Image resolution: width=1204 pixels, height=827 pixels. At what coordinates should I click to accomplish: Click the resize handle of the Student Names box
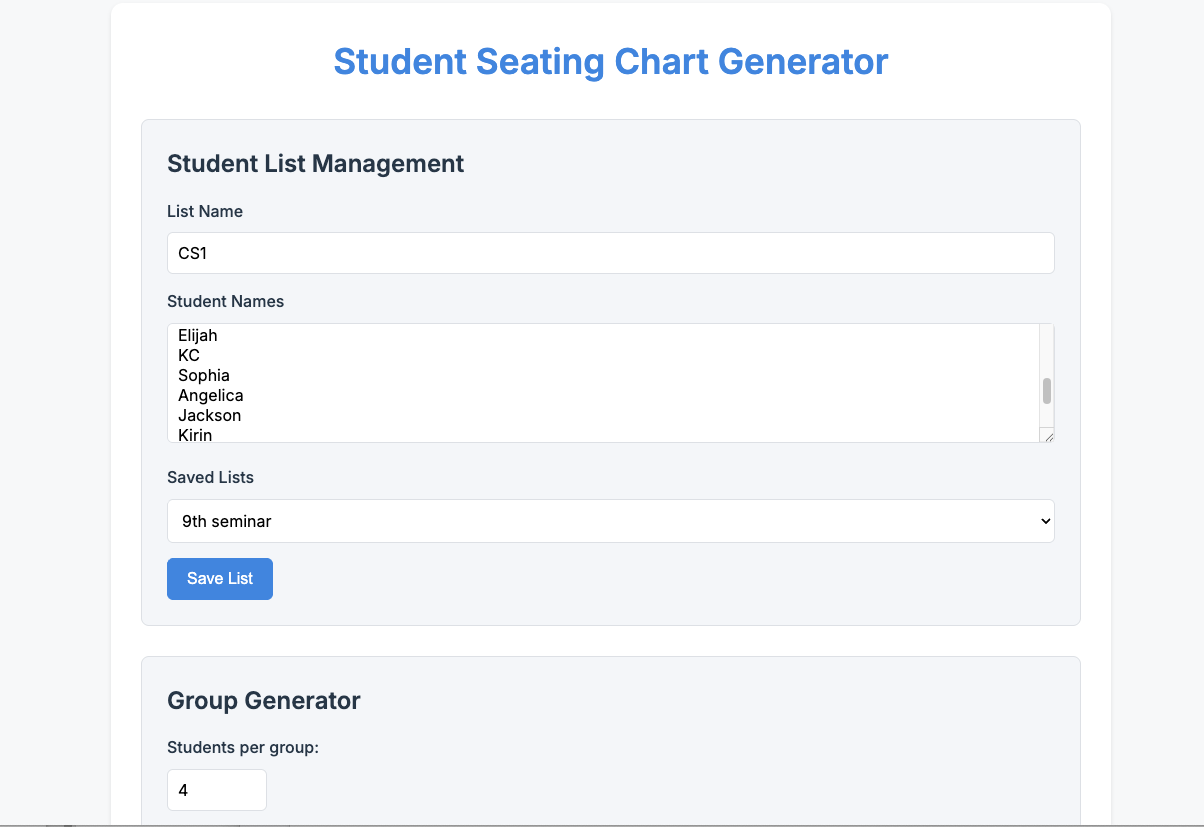(1048, 437)
